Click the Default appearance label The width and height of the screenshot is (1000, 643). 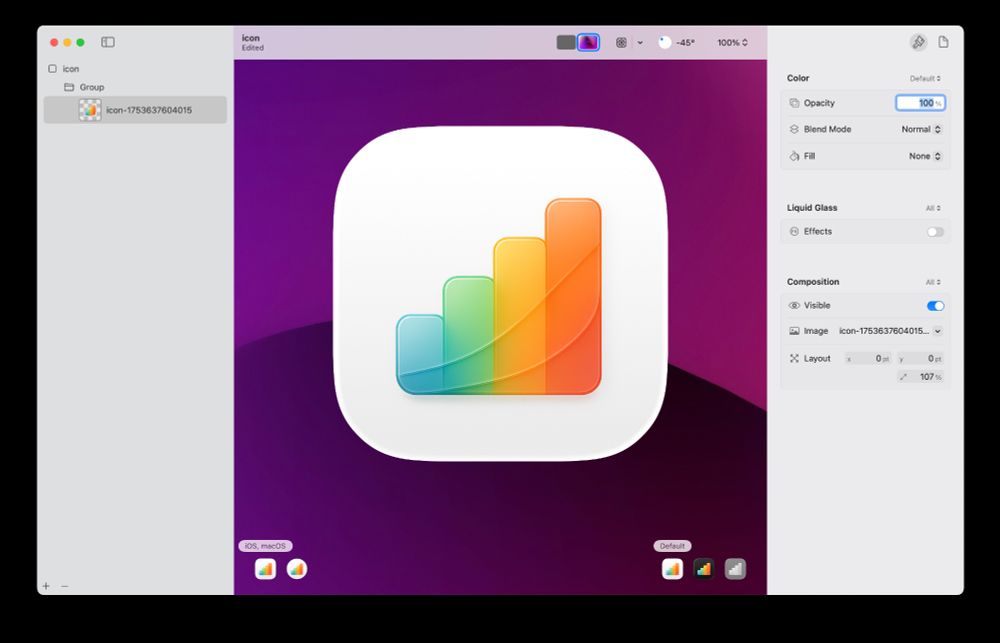pyautogui.click(x=672, y=546)
